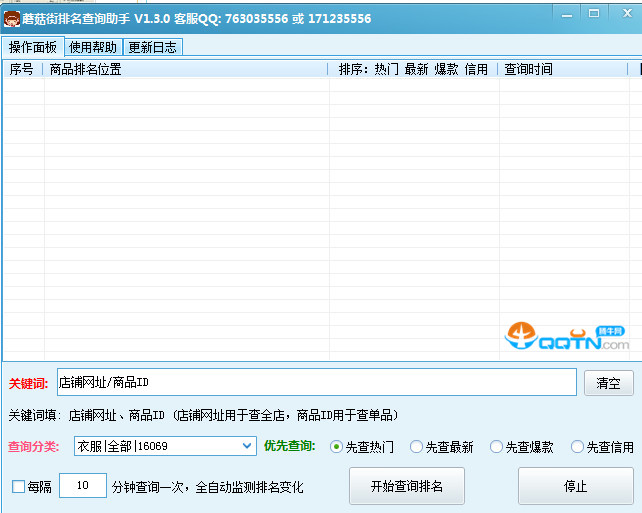This screenshot has height=513, width=642.
Task: Maximize the application window
Action: [x=593, y=14]
